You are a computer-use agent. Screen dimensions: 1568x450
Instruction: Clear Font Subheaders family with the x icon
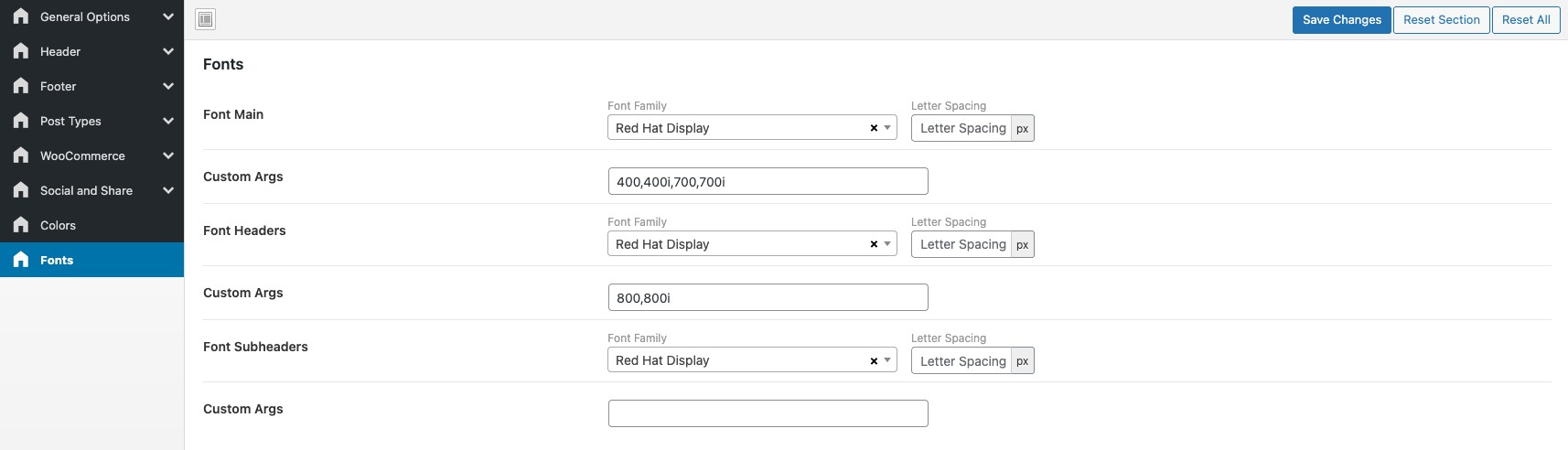[x=874, y=360]
